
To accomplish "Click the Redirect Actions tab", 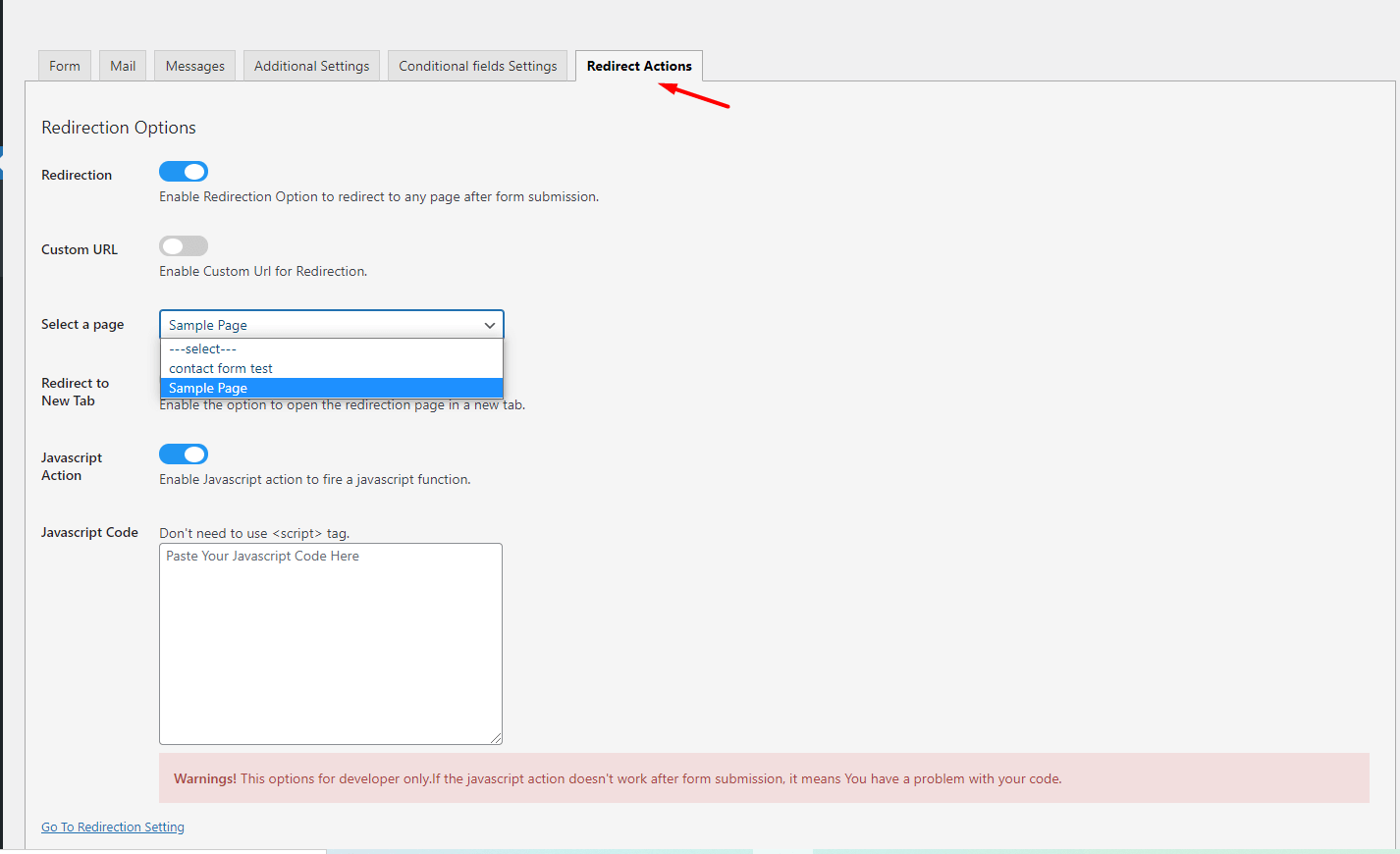I will (639, 66).
